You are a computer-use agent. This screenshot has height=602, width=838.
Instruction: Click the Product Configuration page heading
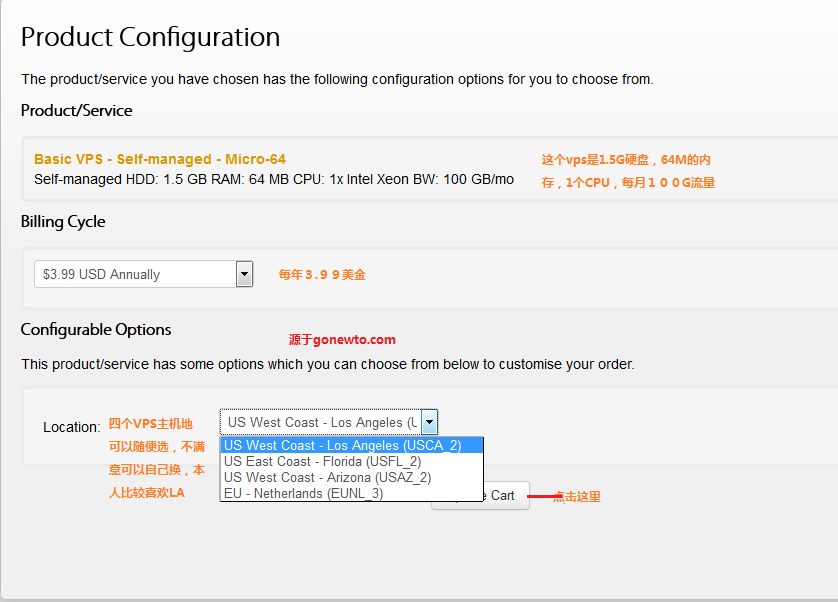pyautogui.click(x=150, y=38)
